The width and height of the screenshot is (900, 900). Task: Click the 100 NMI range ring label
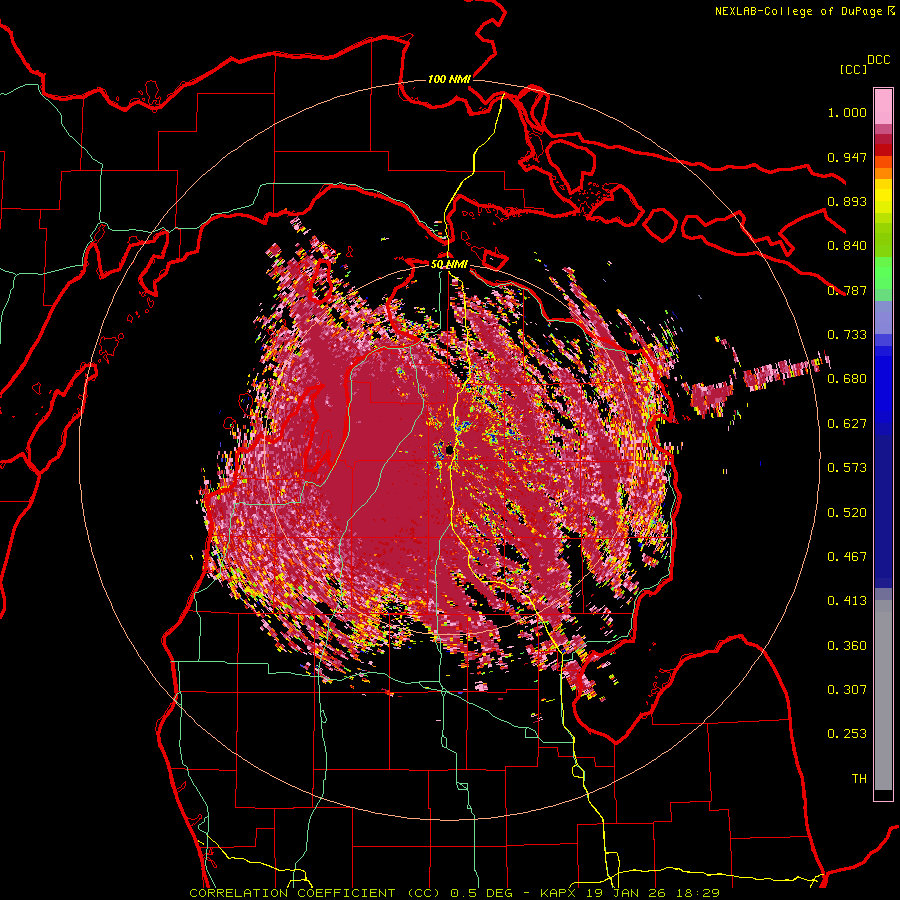pyautogui.click(x=449, y=79)
